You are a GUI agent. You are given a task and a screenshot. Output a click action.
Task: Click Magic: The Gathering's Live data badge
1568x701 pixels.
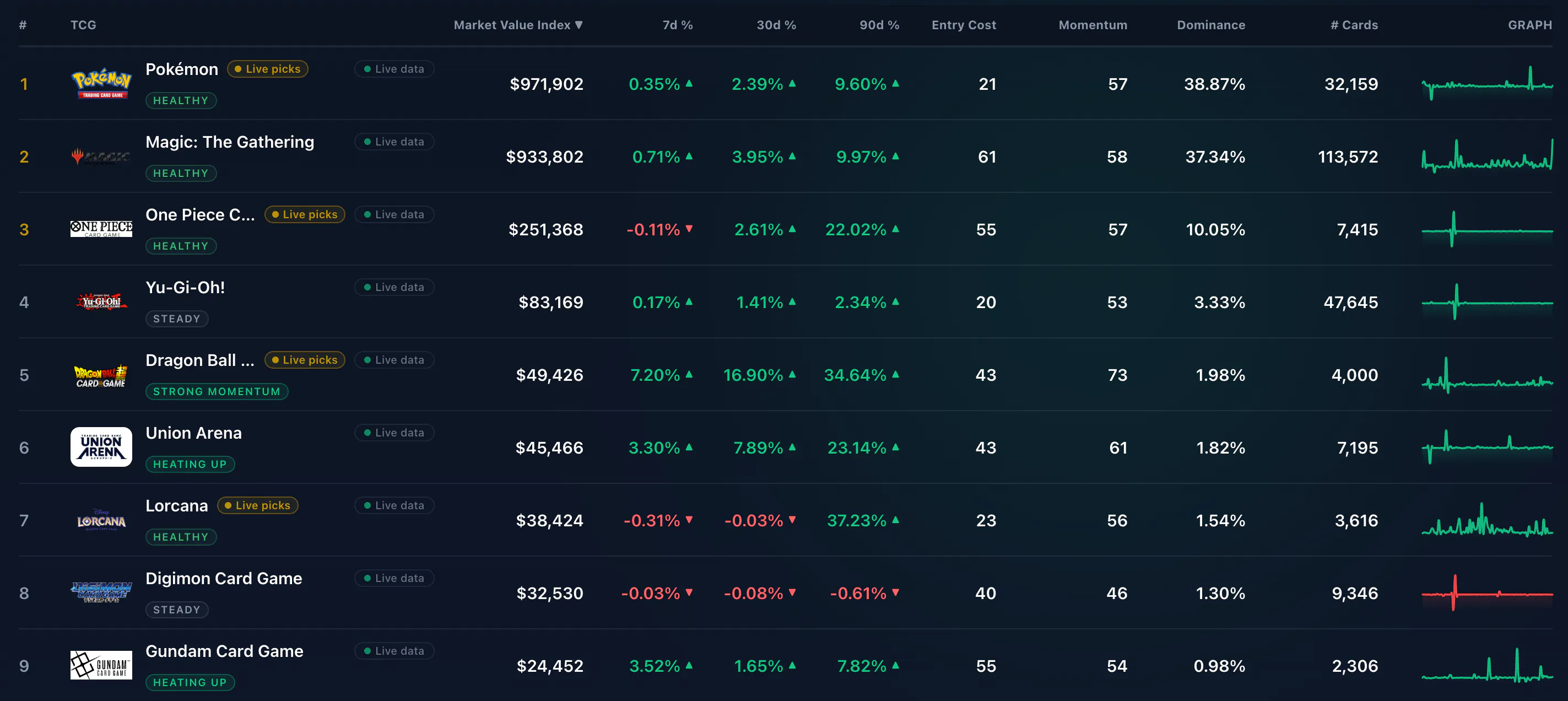(394, 141)
